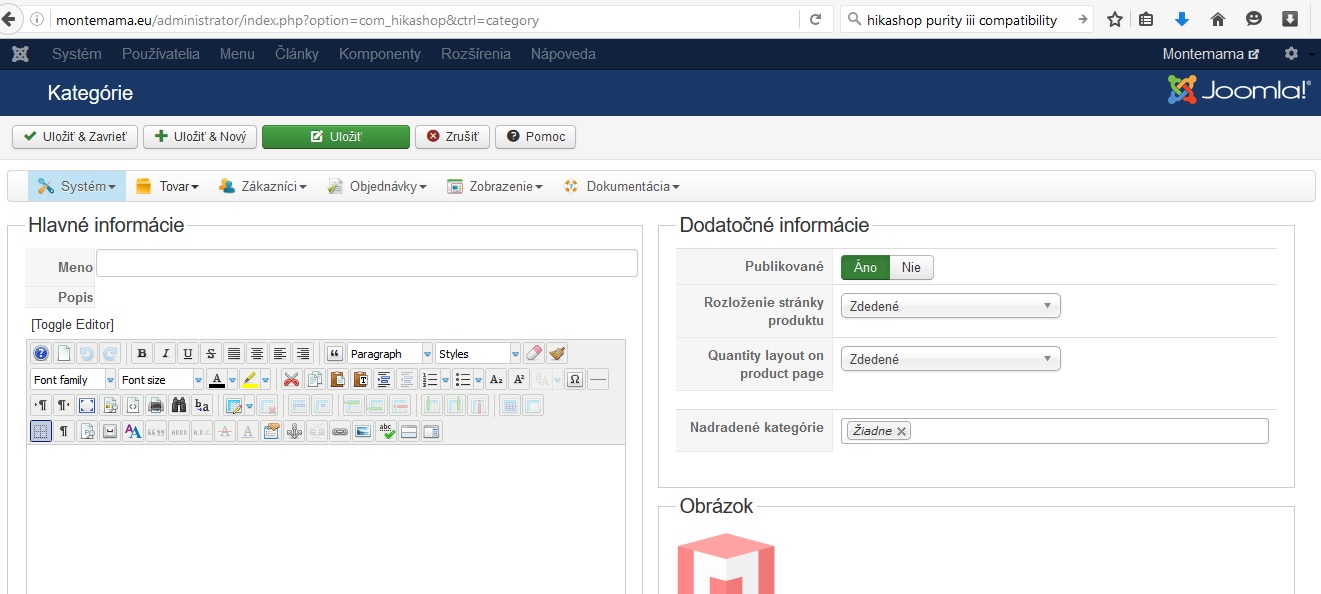1321x594 pixels.
Task: Open the Styles dropdown
Action: tap(478, 353)
